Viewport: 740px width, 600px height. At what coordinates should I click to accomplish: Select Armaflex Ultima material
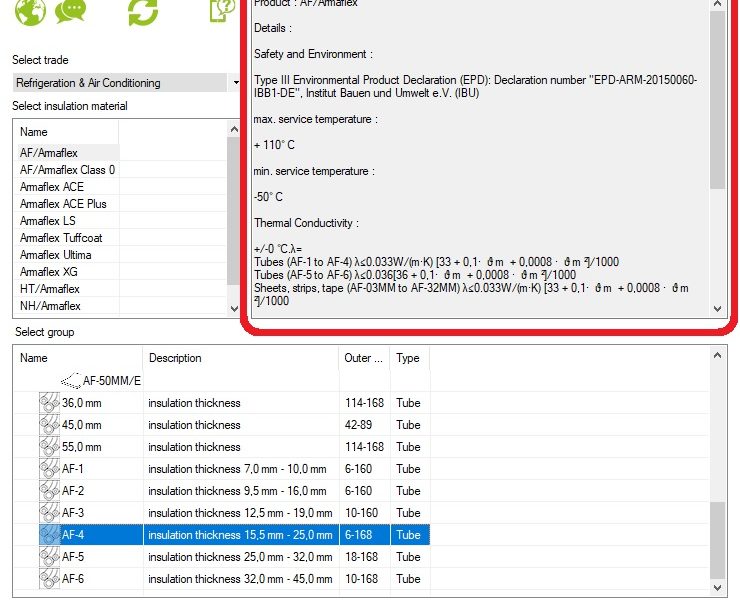pos(56,254)
